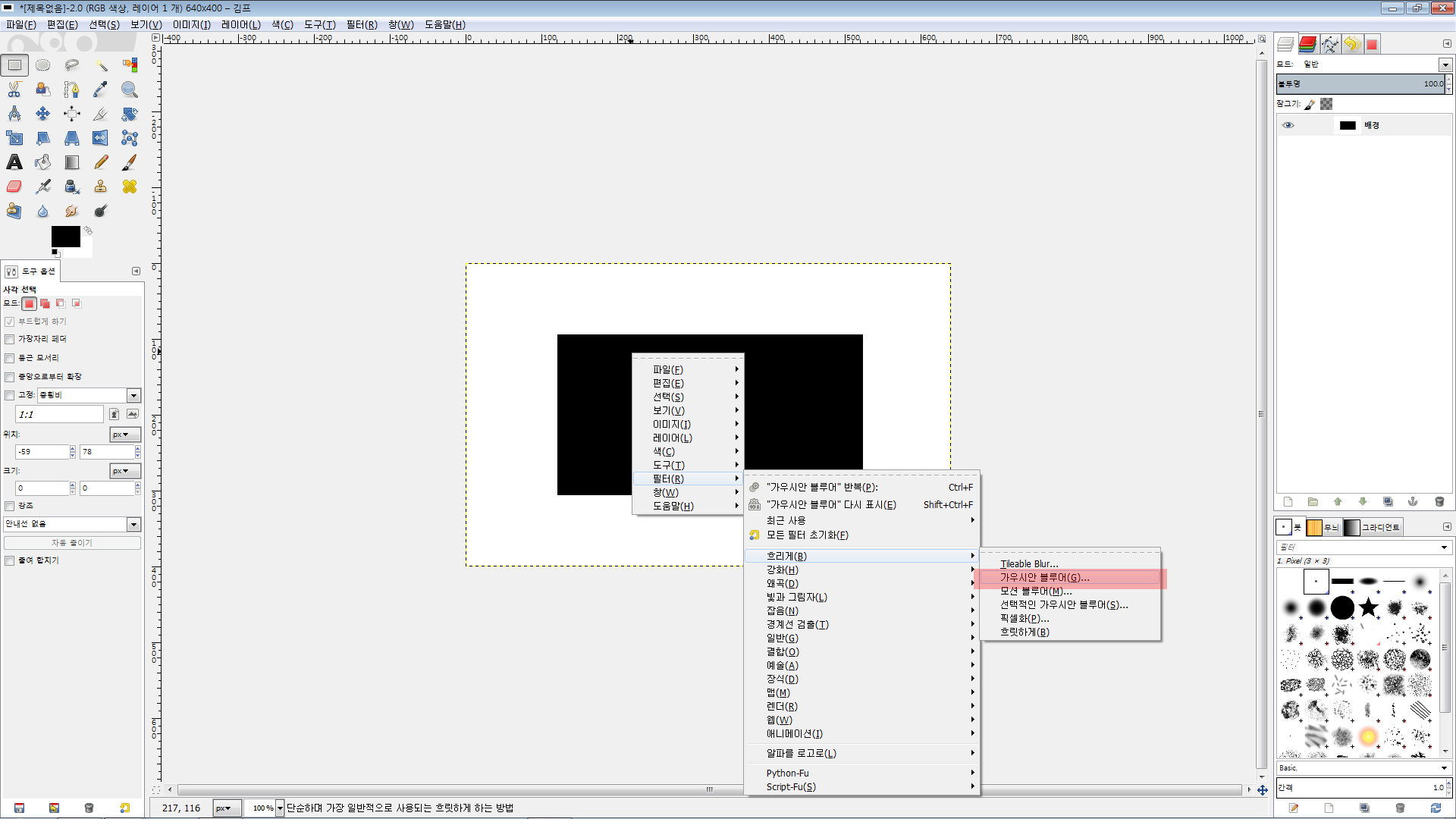Image resolution: width=1456 pixels, height=819 pixels.
Task: Adjust layer 불투명 opacity slider
Action: click(1361, 84)
